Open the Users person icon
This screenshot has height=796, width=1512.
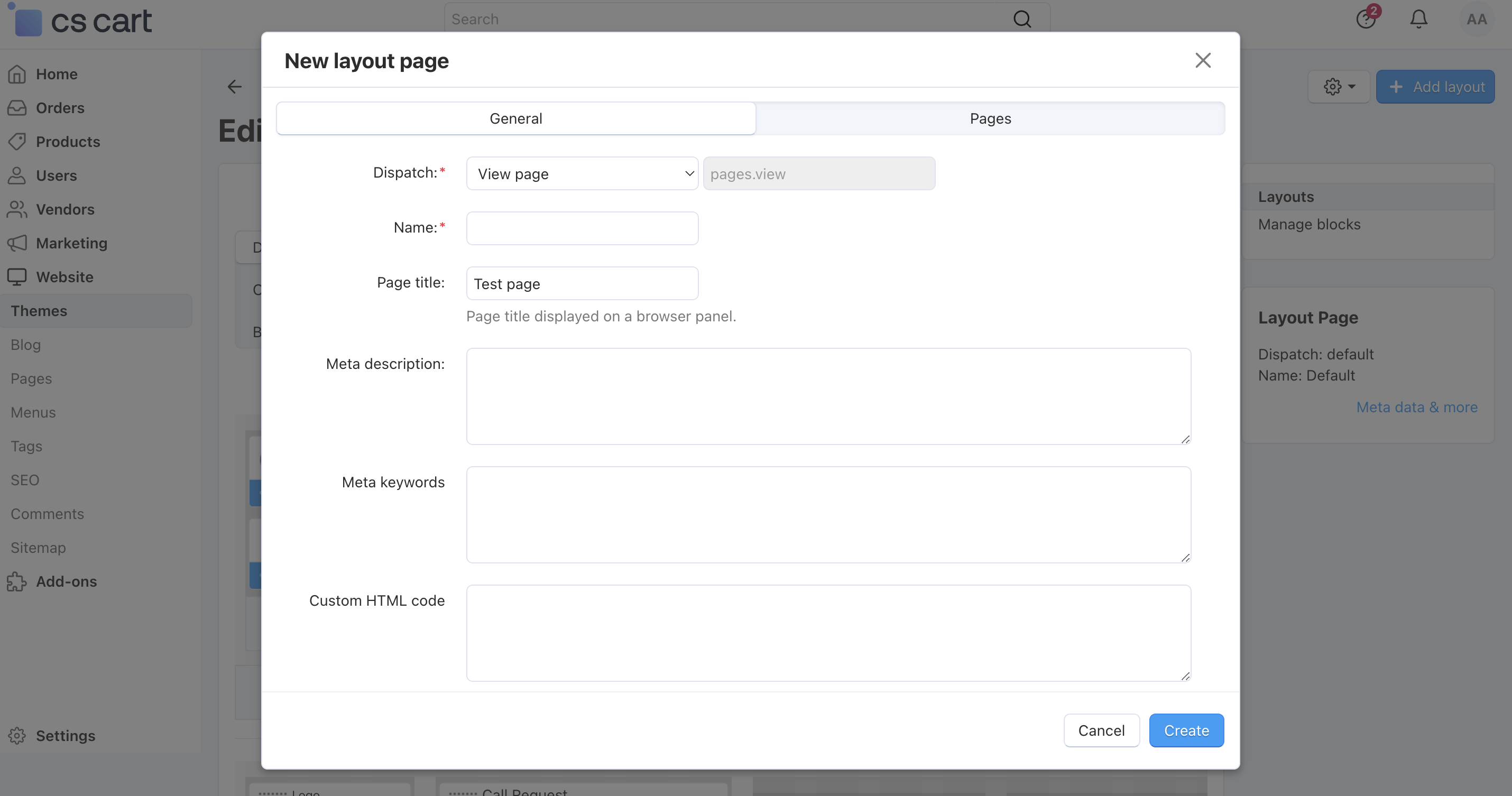(17, 175)
